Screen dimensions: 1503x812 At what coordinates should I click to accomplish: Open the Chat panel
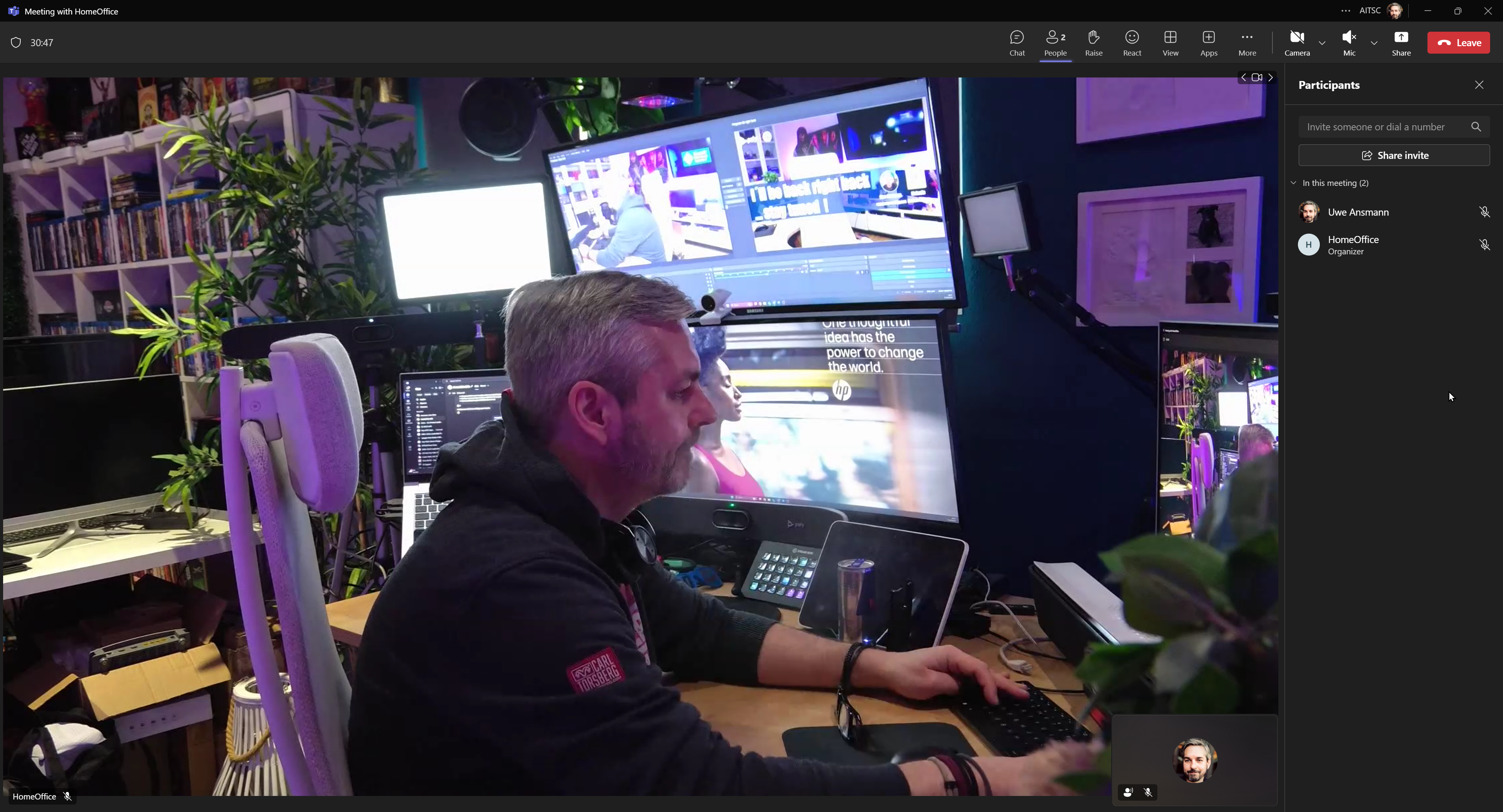click(x=1016, y=43)
